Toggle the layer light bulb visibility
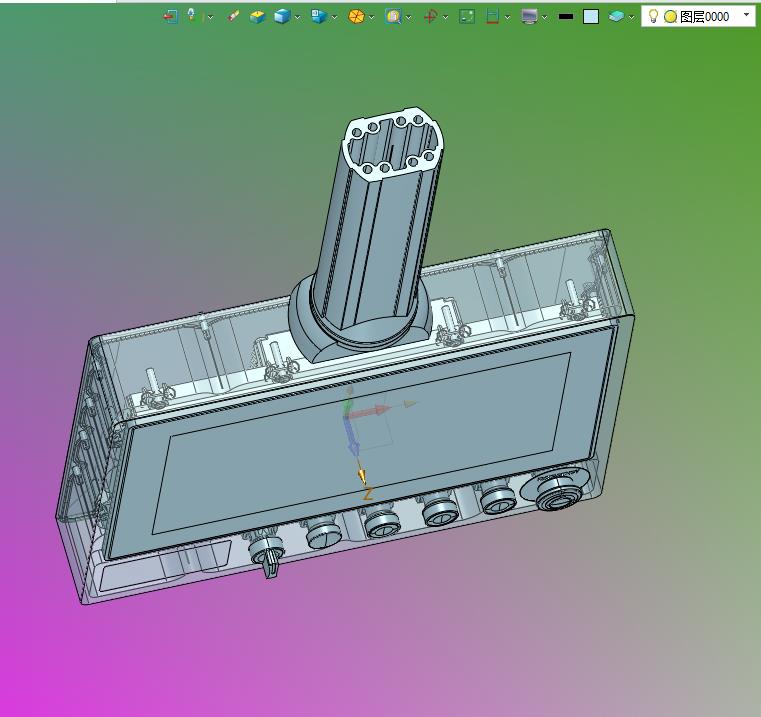The image size is (761, 717). [653, 16]
